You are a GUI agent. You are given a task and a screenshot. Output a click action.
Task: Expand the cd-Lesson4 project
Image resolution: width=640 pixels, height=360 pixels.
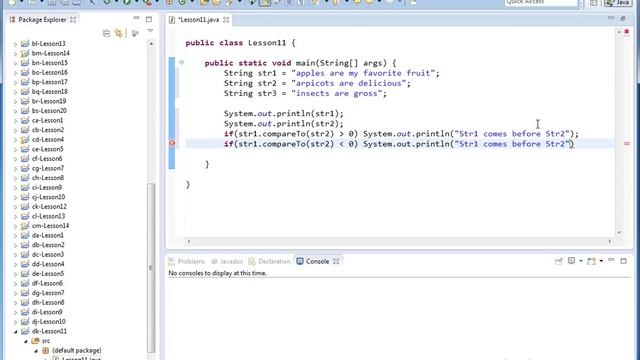[x=16, y=140]
